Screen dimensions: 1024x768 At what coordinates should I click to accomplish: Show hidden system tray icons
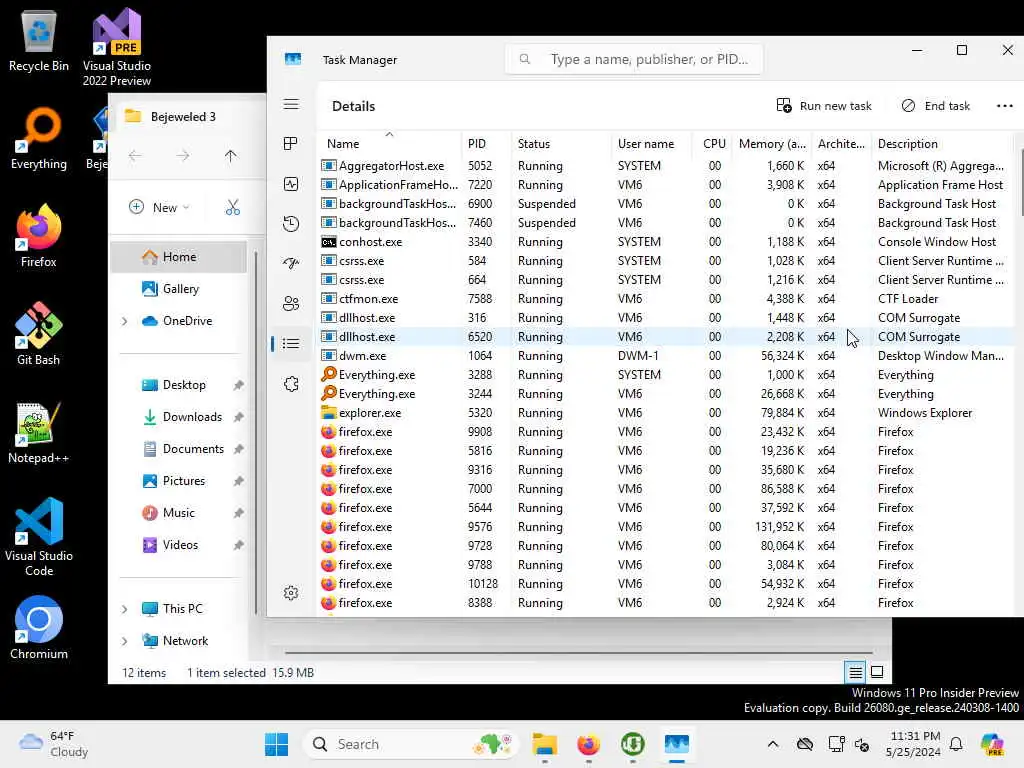(x=773, y=744)
